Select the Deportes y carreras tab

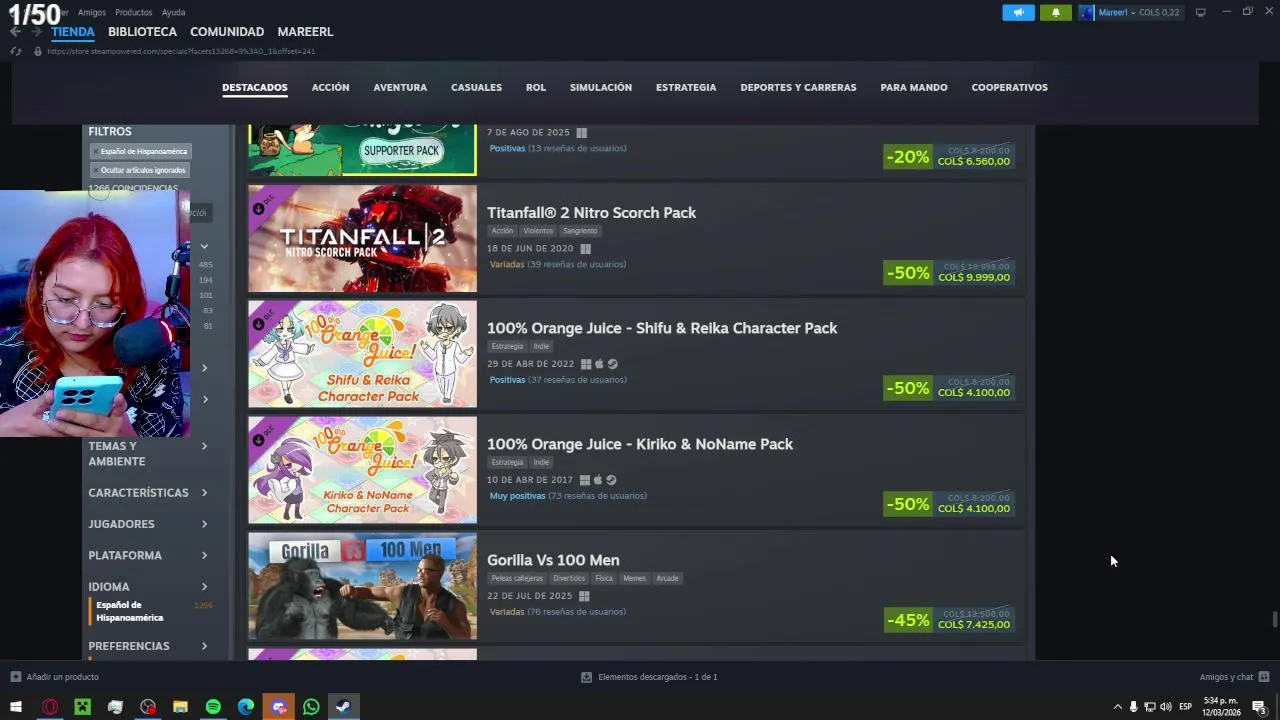click(x=798, y=88)
